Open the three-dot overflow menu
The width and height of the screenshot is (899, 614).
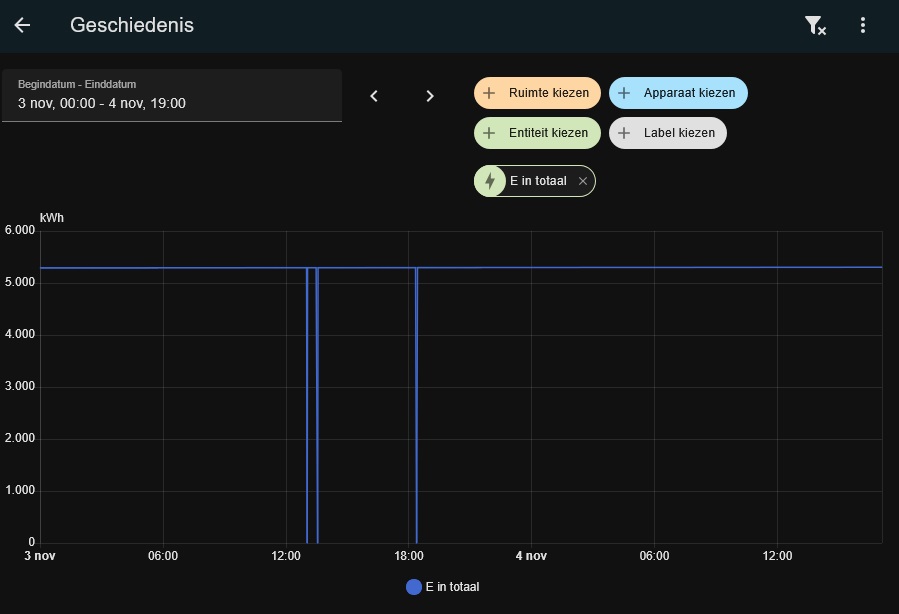[863, 25]
